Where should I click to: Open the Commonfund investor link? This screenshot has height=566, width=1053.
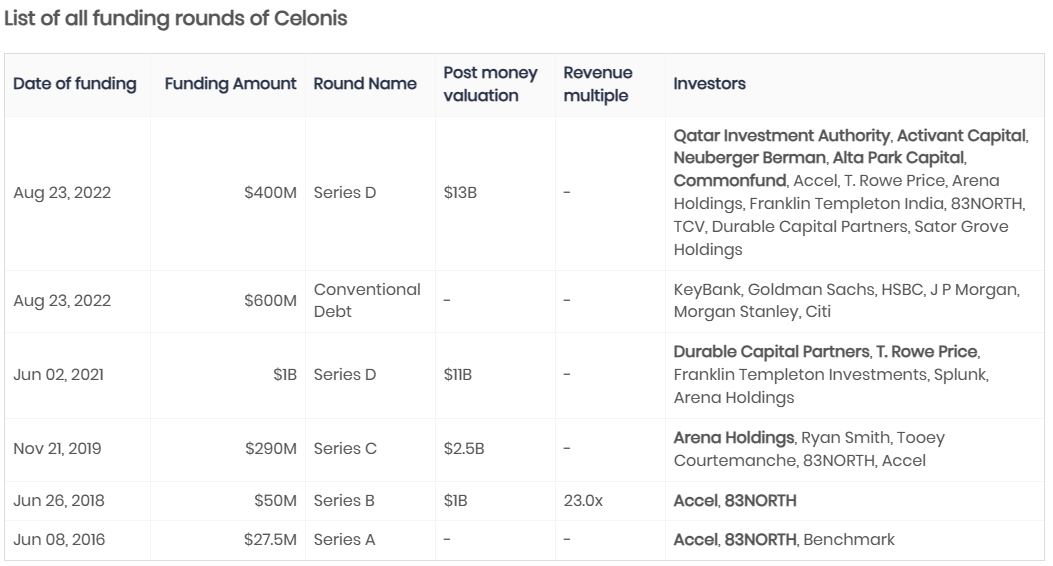[729, 181]
